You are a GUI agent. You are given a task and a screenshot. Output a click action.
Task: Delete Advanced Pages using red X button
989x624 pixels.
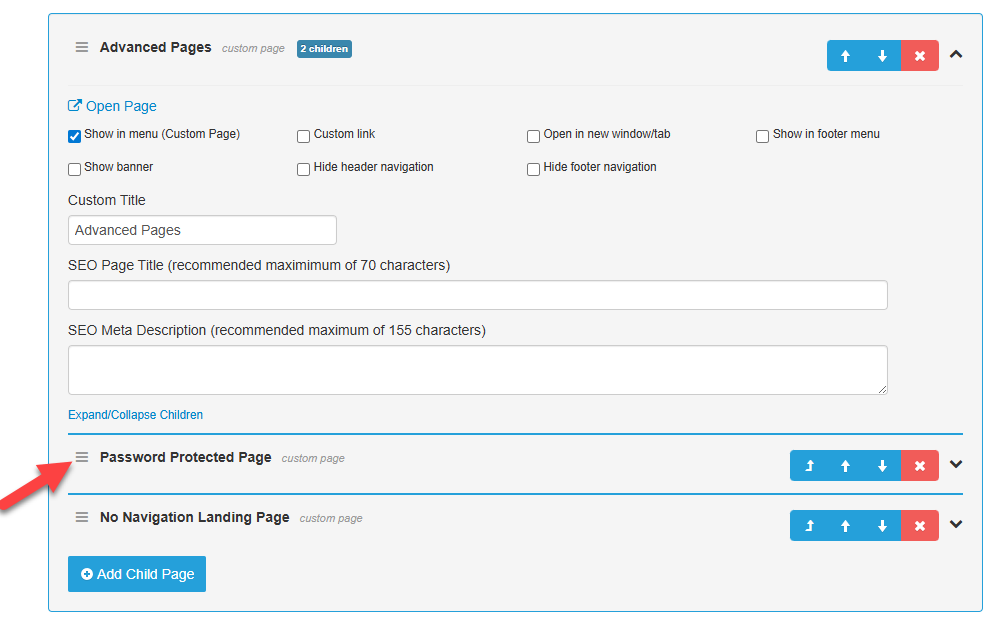[x=919, y=56]
